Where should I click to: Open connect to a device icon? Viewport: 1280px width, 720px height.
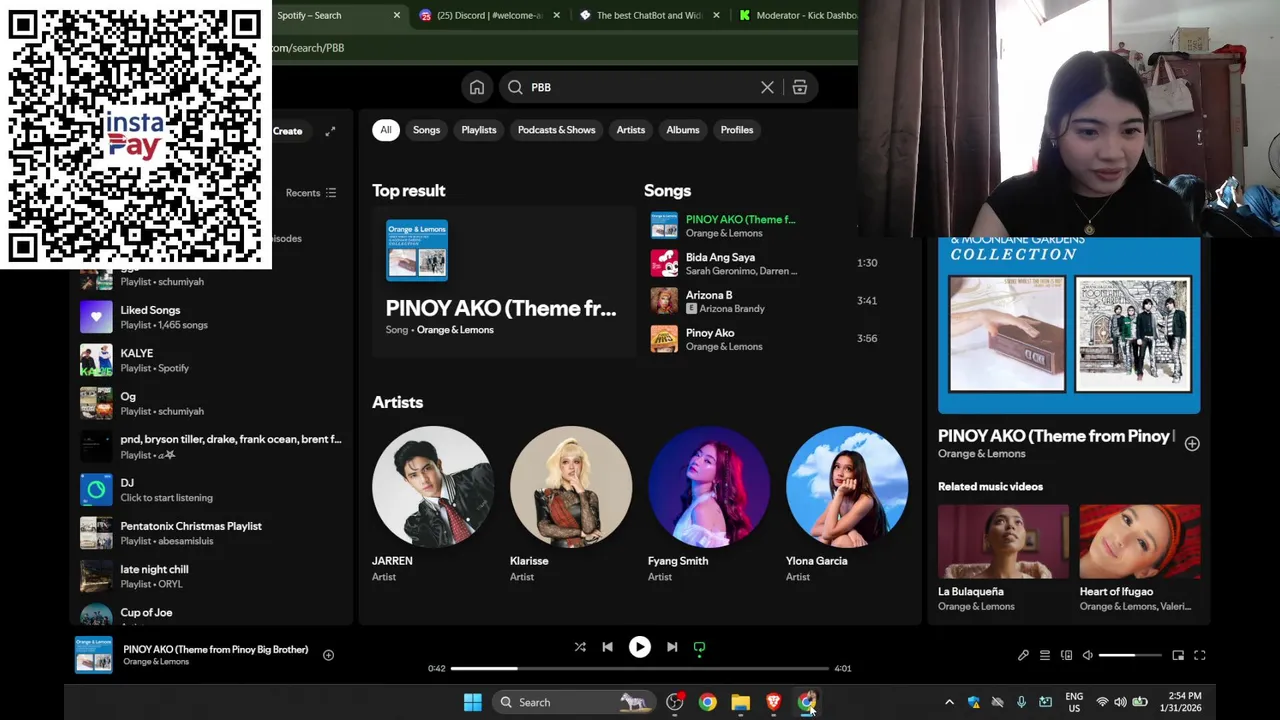click(1066, 655)
